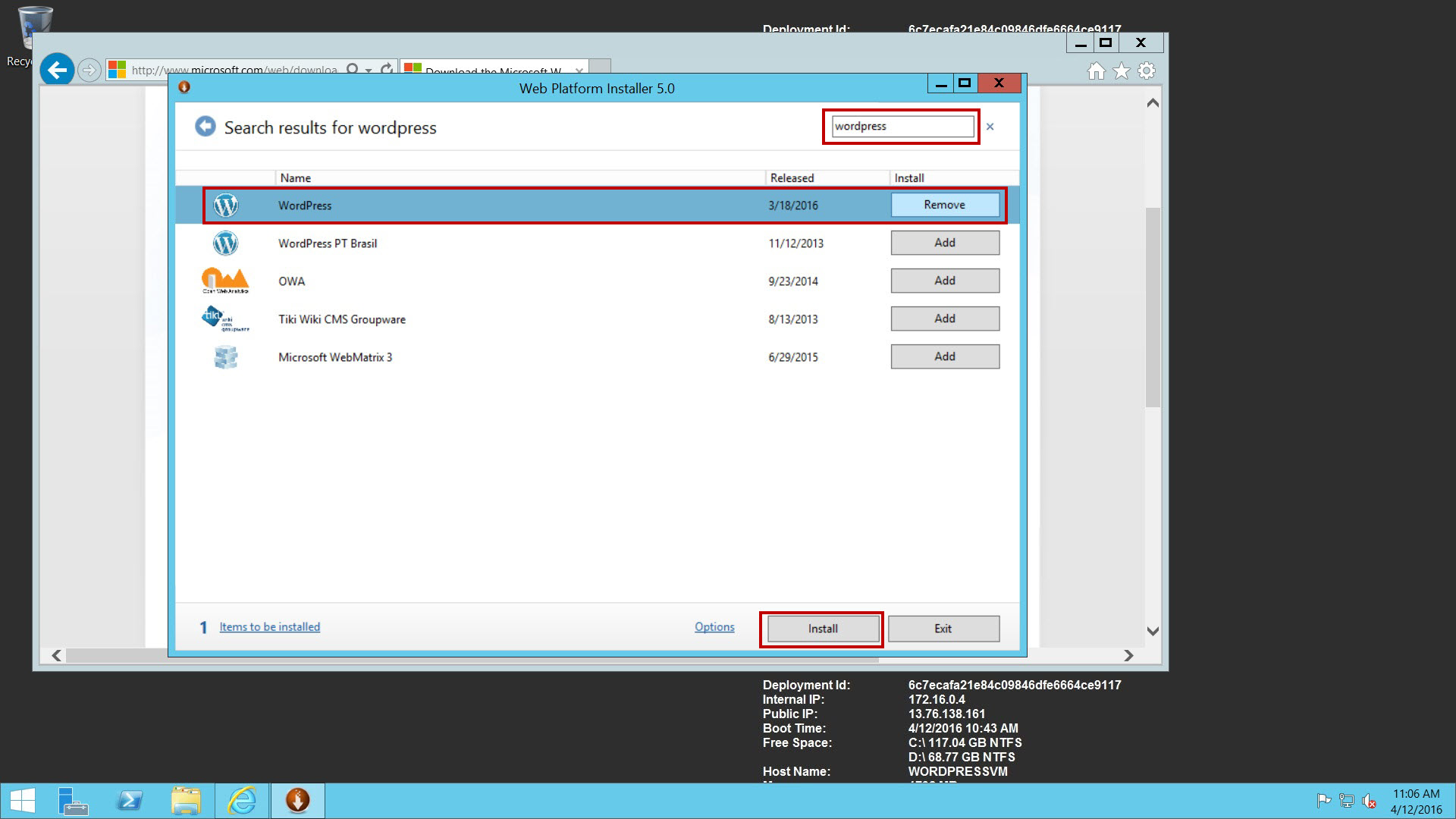Click the IE vertical scrollbar thumb
The height and width of the screenshot is (819, 1456).
click(1153, 307)
